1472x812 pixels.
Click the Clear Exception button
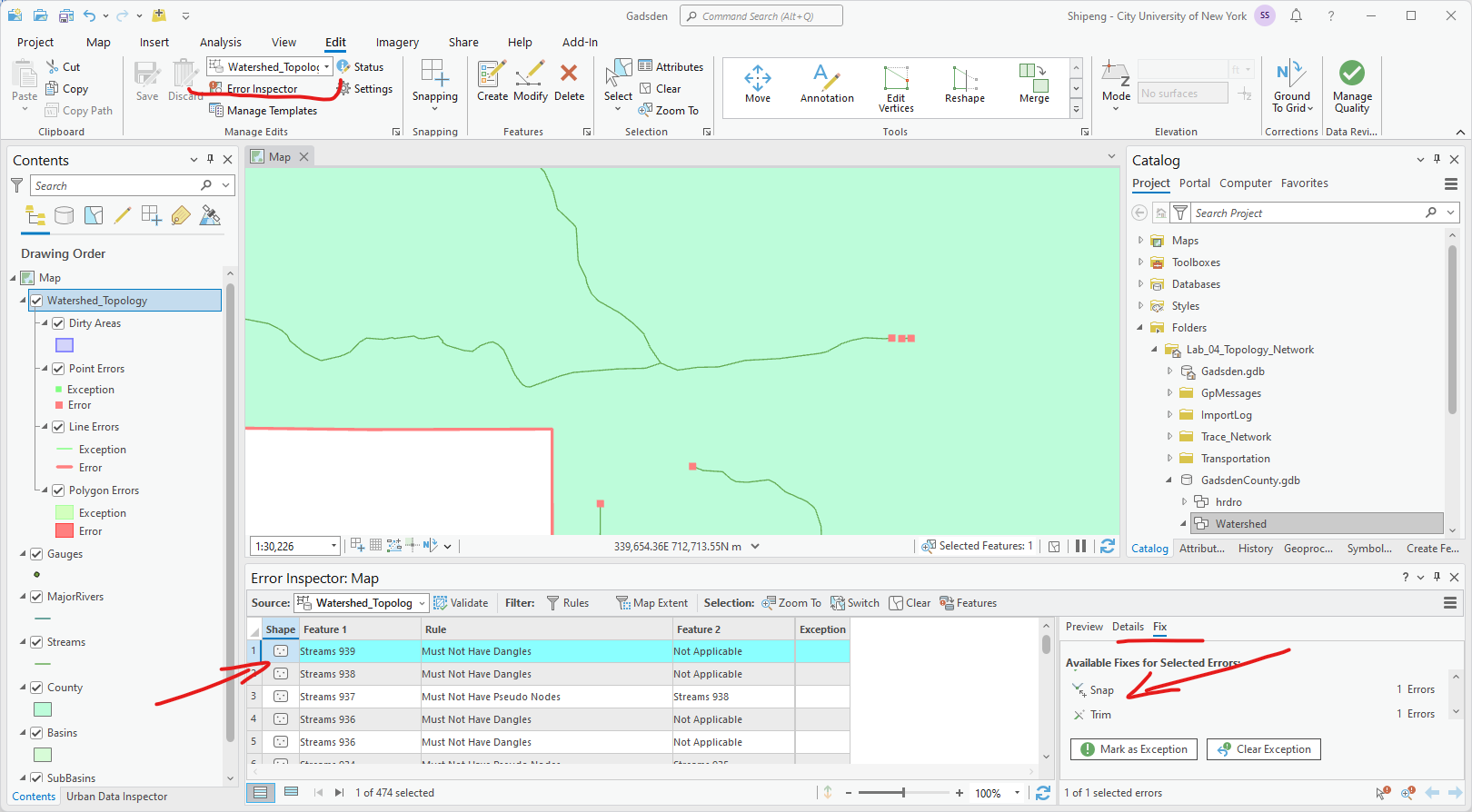[x=1263, y=749]
